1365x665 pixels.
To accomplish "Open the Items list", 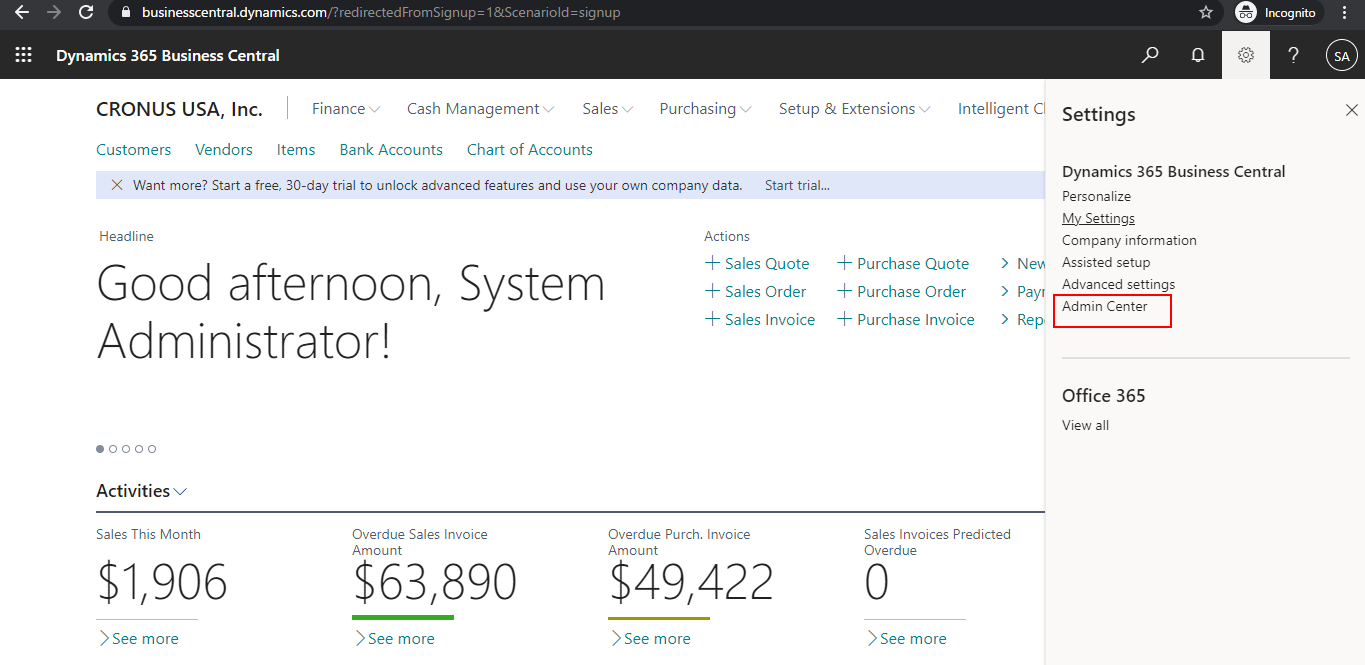I will 296,150.
